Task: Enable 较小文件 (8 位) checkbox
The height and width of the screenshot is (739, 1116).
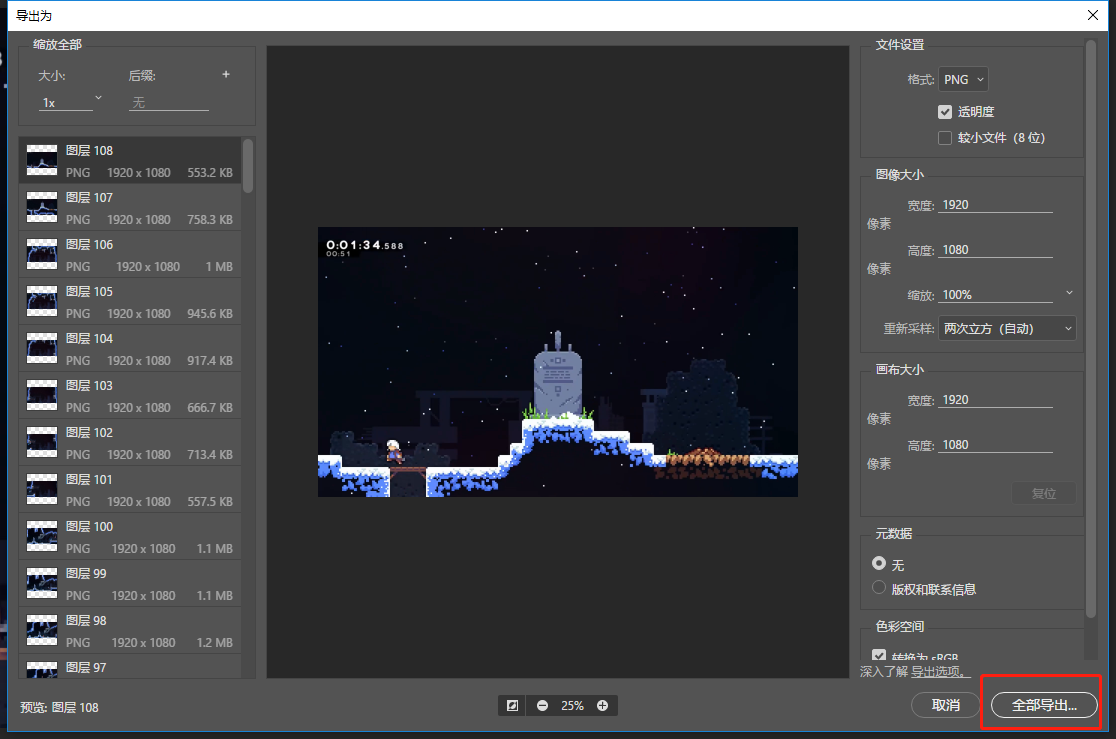Action: click(x=944, y=137)
